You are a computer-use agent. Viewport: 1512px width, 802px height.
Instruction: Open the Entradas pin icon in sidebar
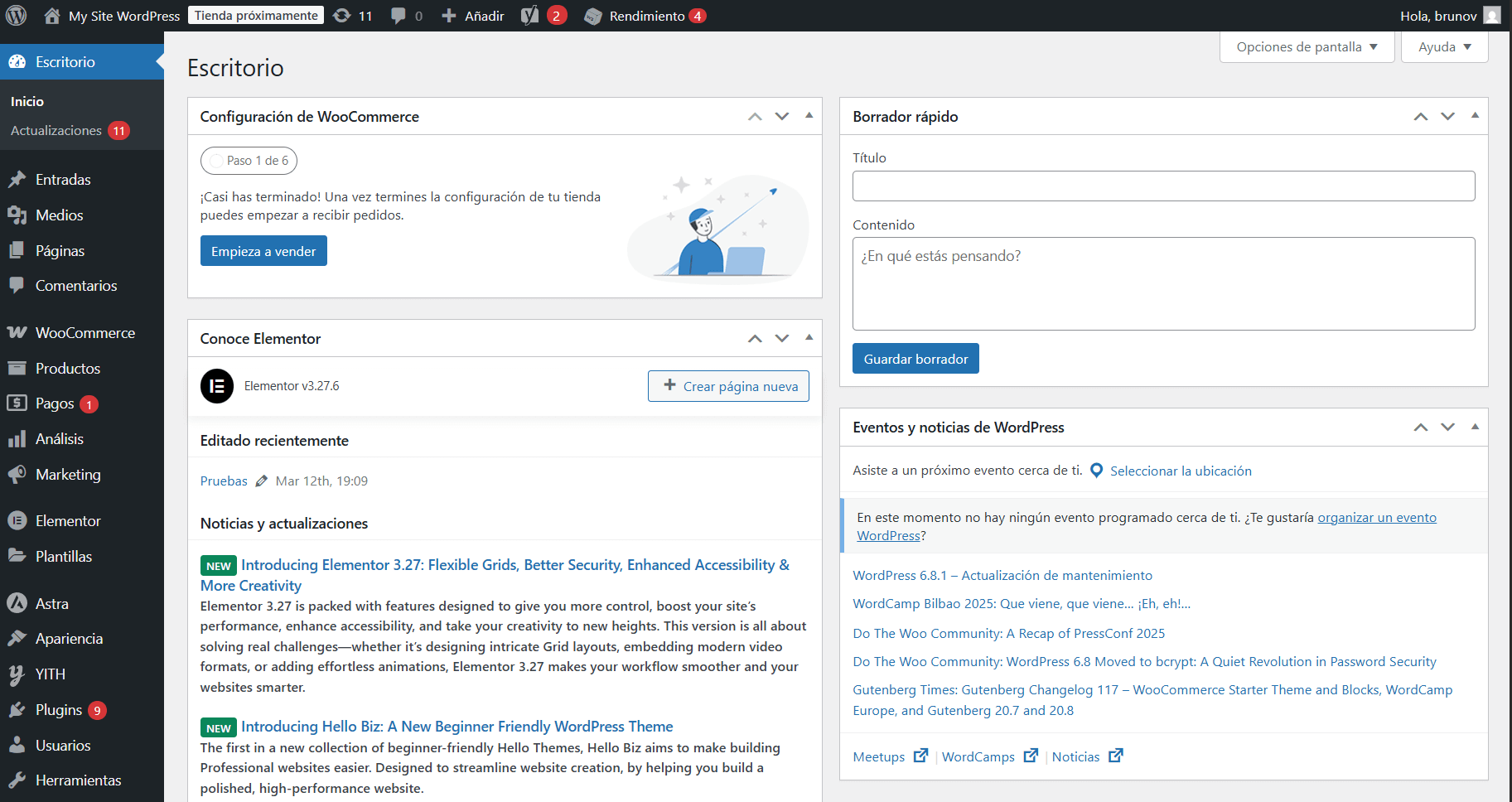point(17,180)
